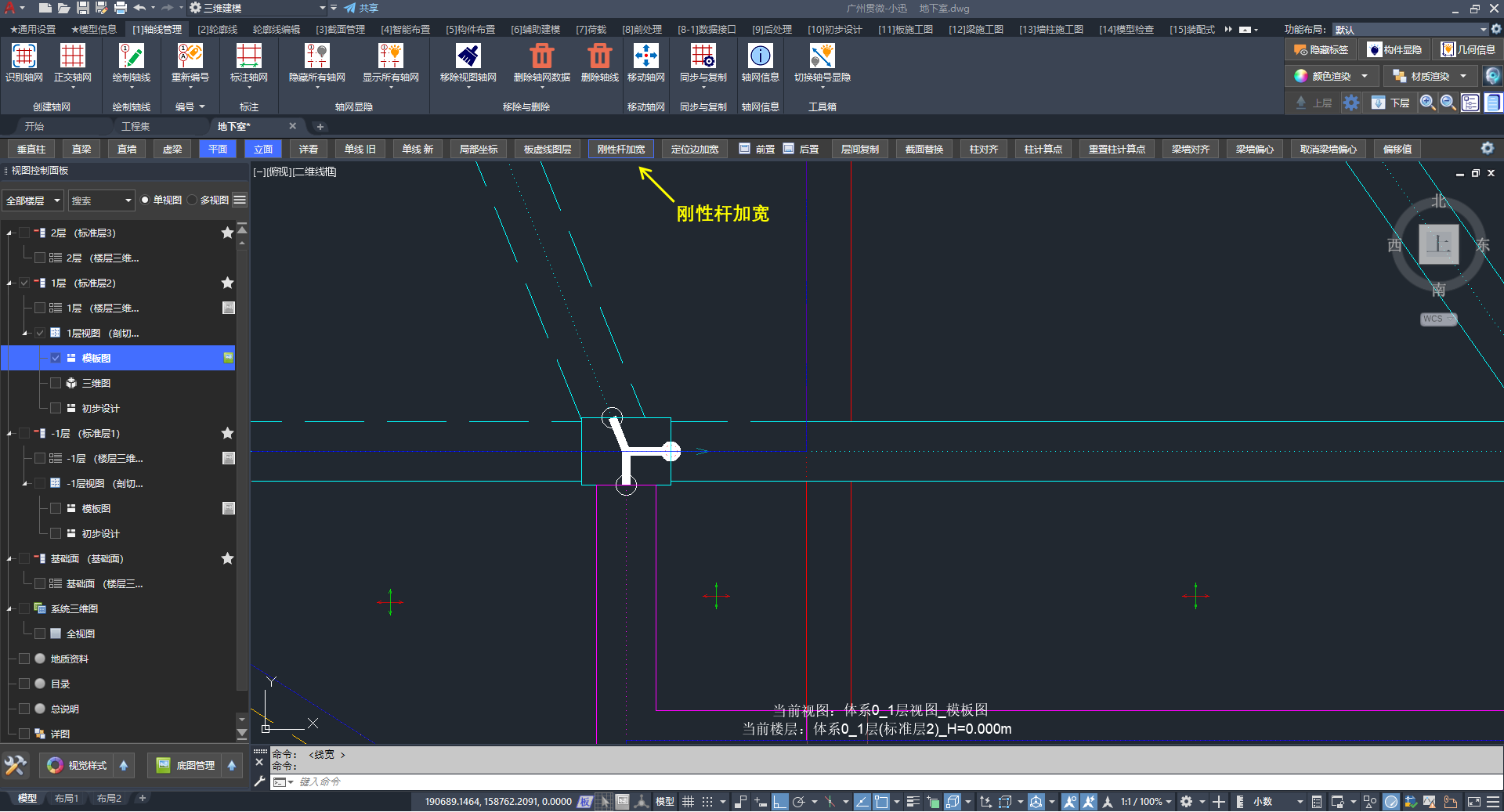Expand the 颜色渲染 dropdown arrow

coord(1365,76)
